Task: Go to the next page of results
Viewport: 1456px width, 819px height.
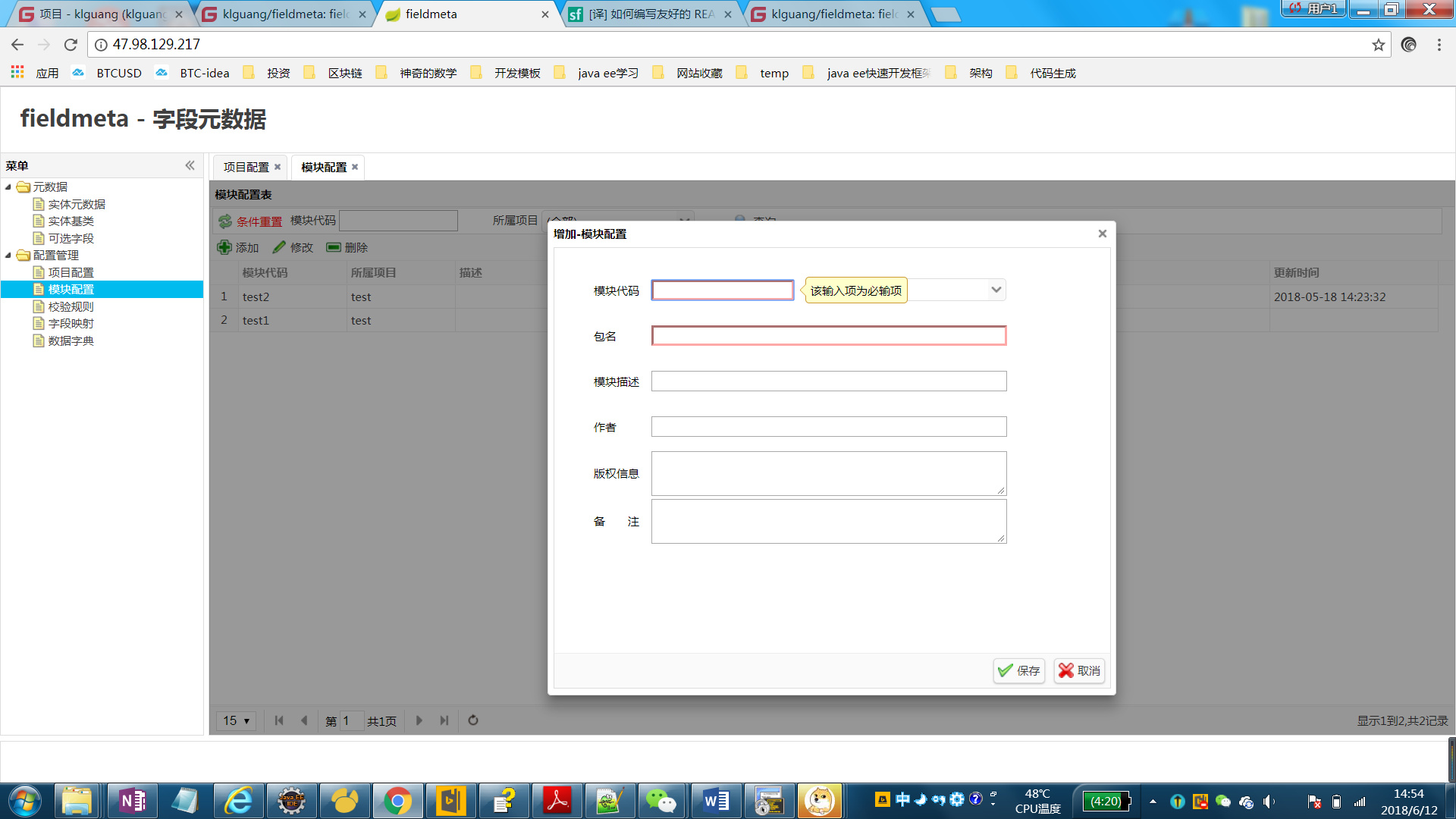Action: (419, 720)
